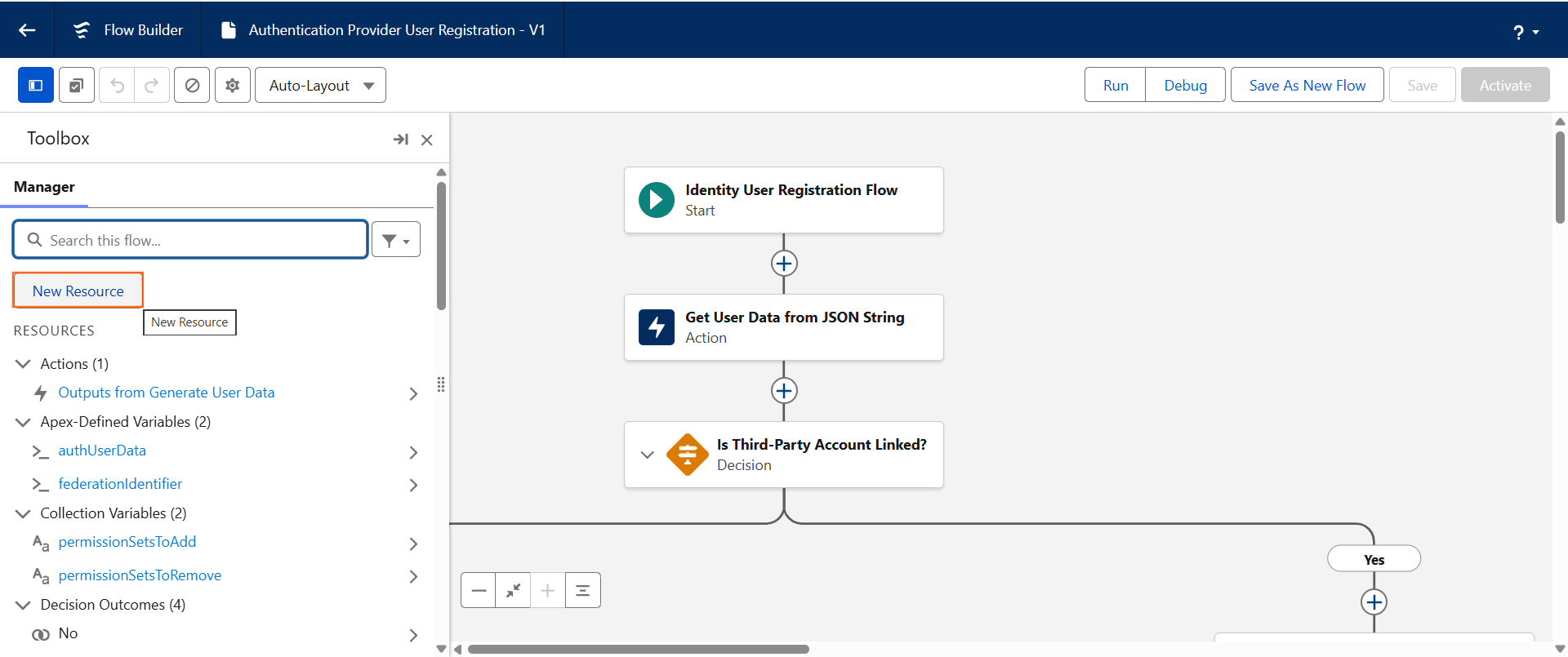Select the Yes outcome label

click(1374, 559)
